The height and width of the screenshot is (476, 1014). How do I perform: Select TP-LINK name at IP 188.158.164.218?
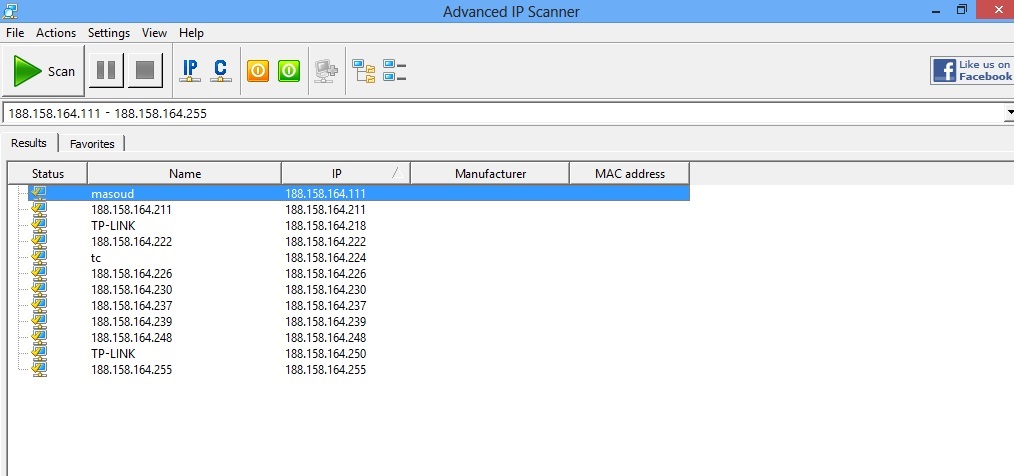pyautogui.click(x=113, y=226)
